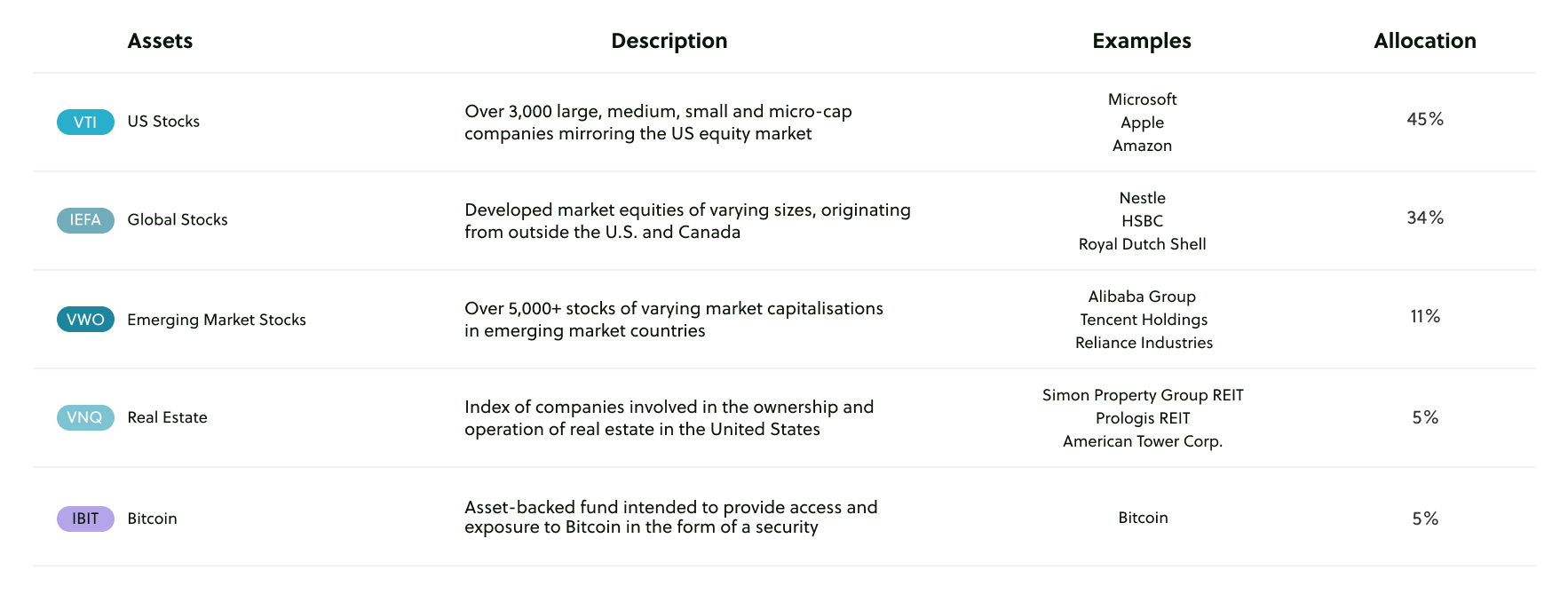Click the VNQ ticker badge

click(85, 417)
